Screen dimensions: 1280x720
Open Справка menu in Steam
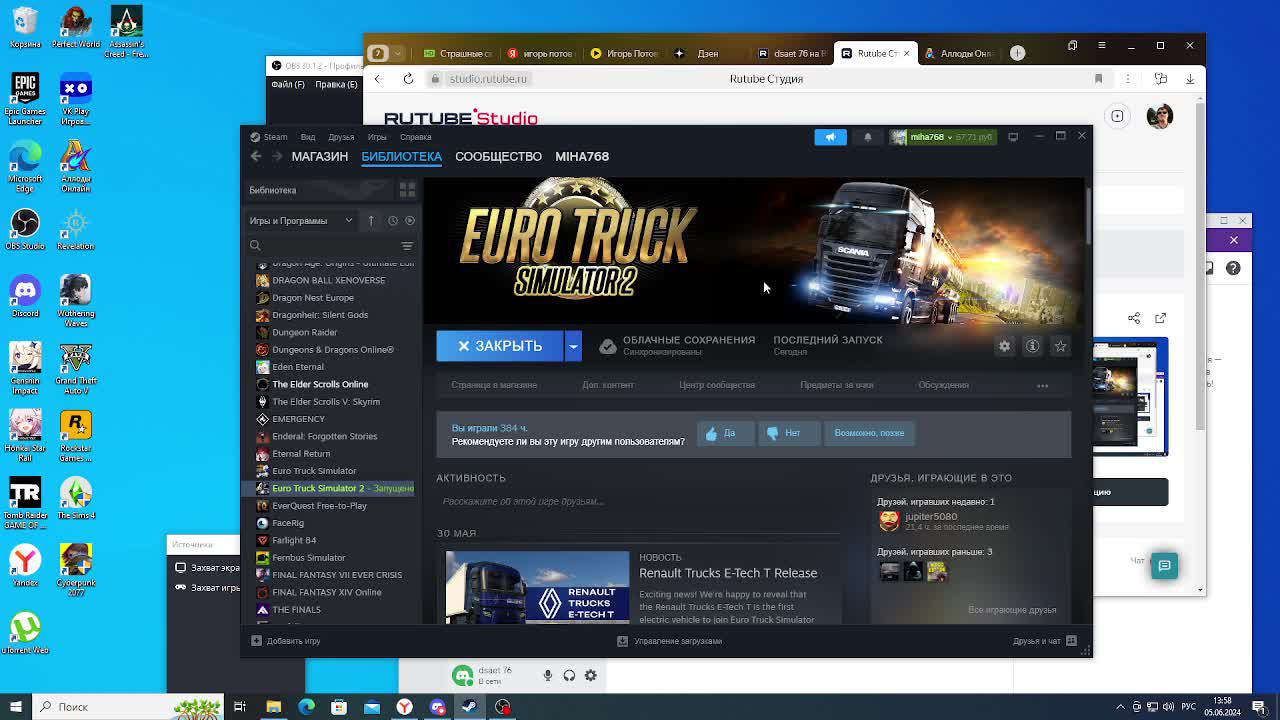click(x=415, y=137)
